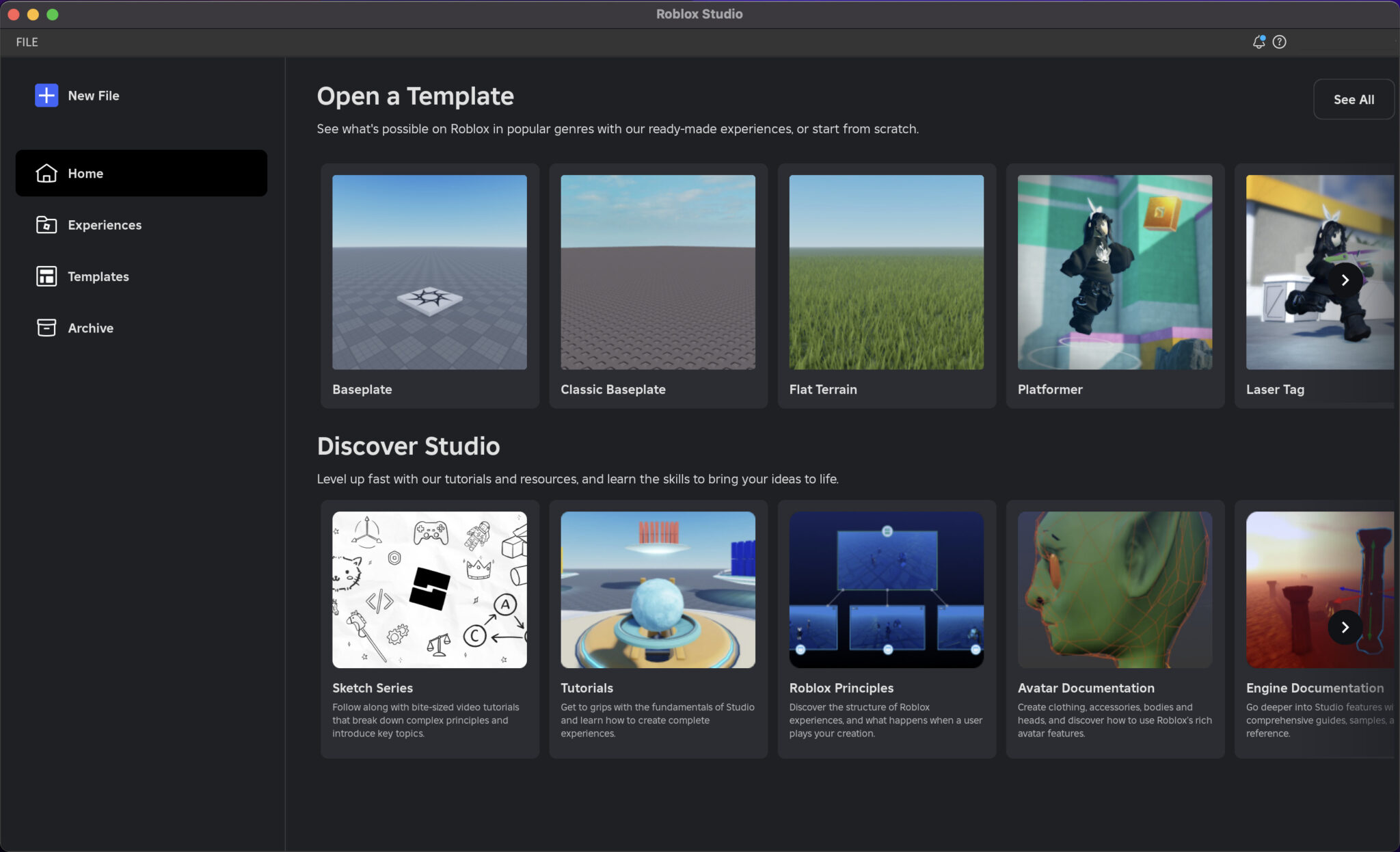Advance the Discover Studio carousel right arrow
The image size is (1400, 852).
(x=1345, y=627)
